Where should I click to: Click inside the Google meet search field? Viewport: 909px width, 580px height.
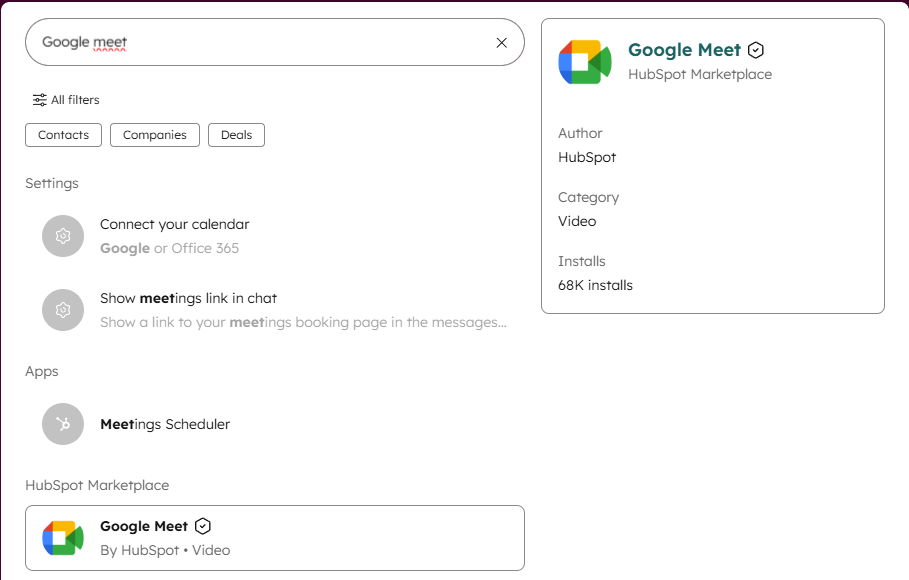pyautogui.click(x=260, y=42)
